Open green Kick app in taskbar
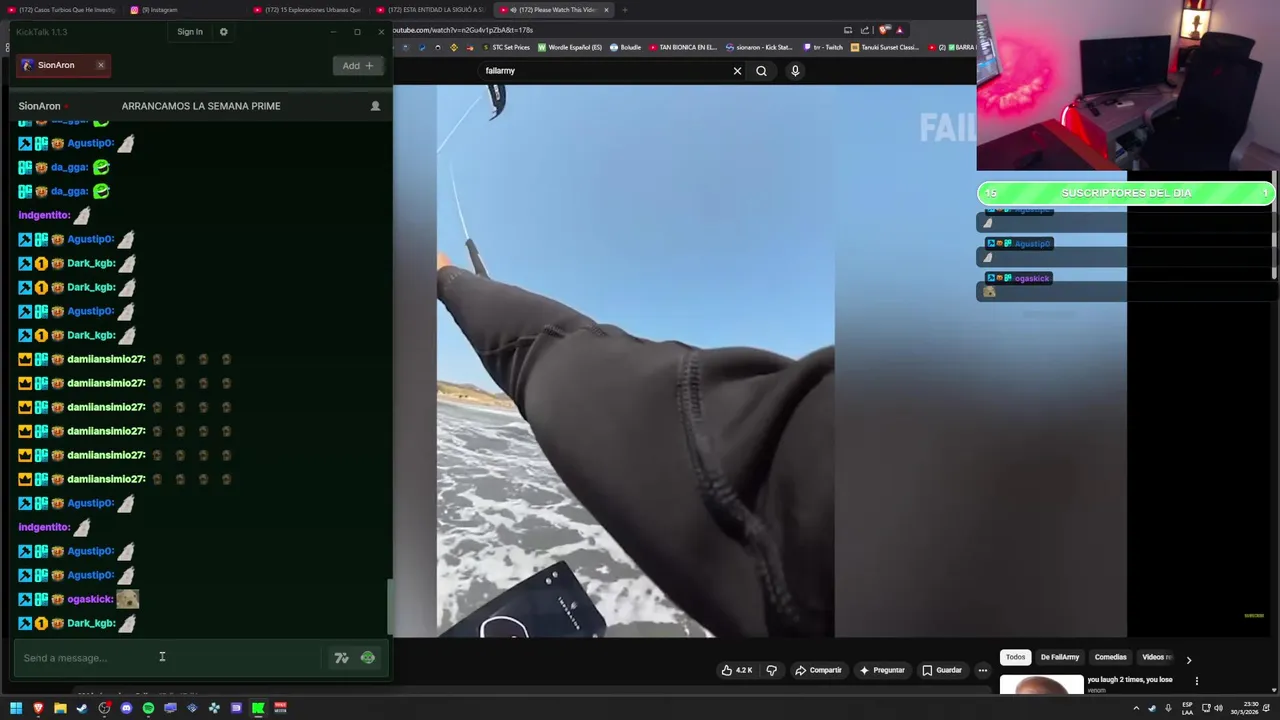Viewport: 1280px width, 720px height. click(x=258, y=708)
